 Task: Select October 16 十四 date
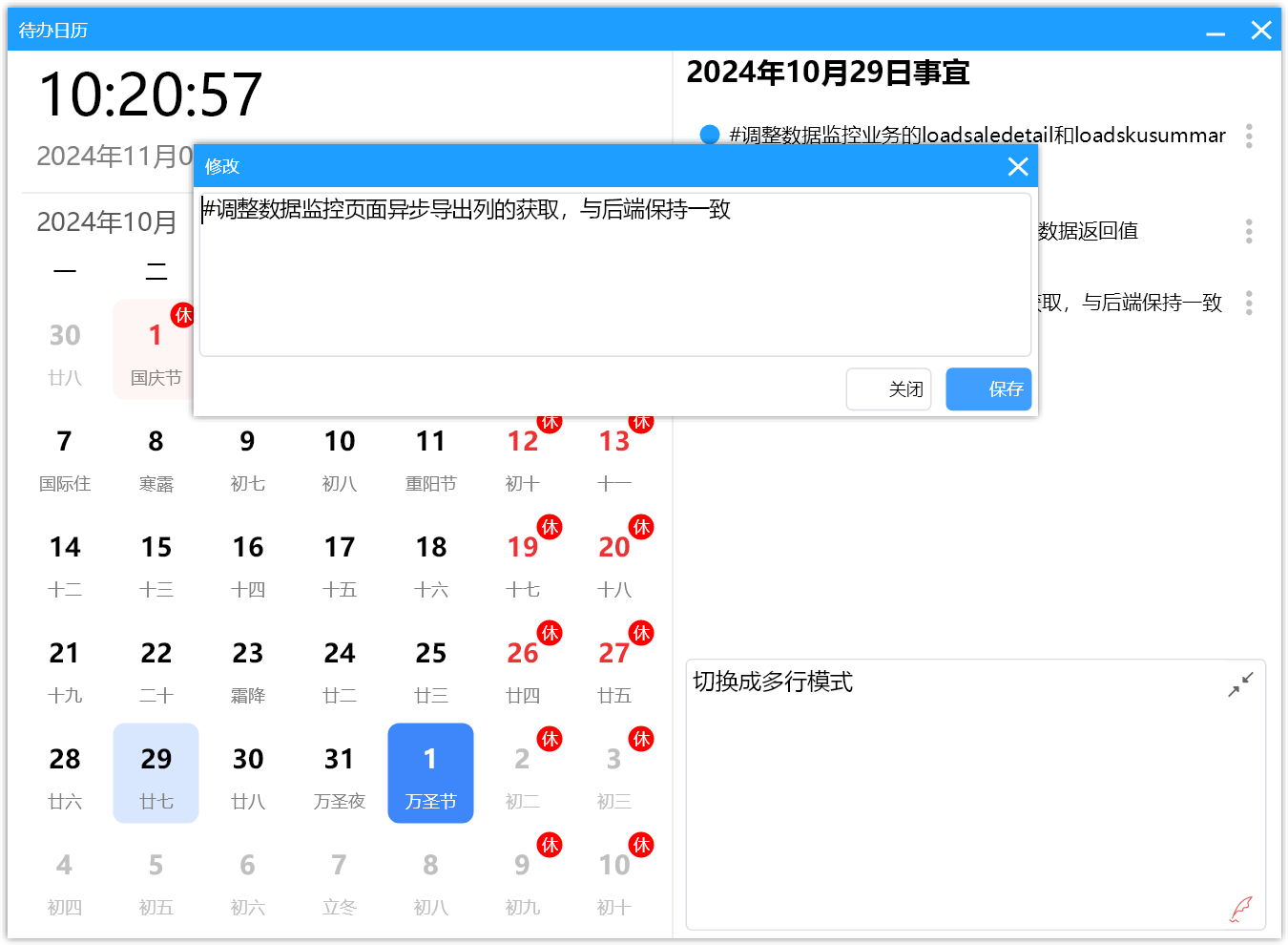[x=248, y=561]
